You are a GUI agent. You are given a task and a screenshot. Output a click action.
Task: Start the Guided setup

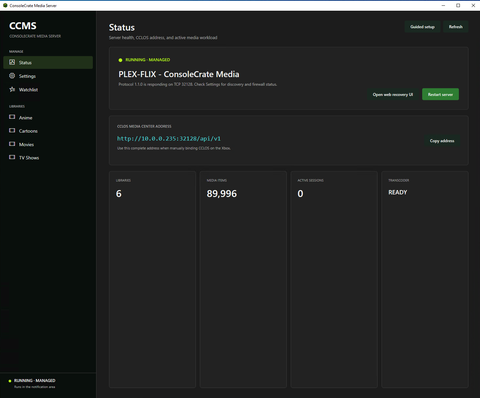(x=422, y=27)
